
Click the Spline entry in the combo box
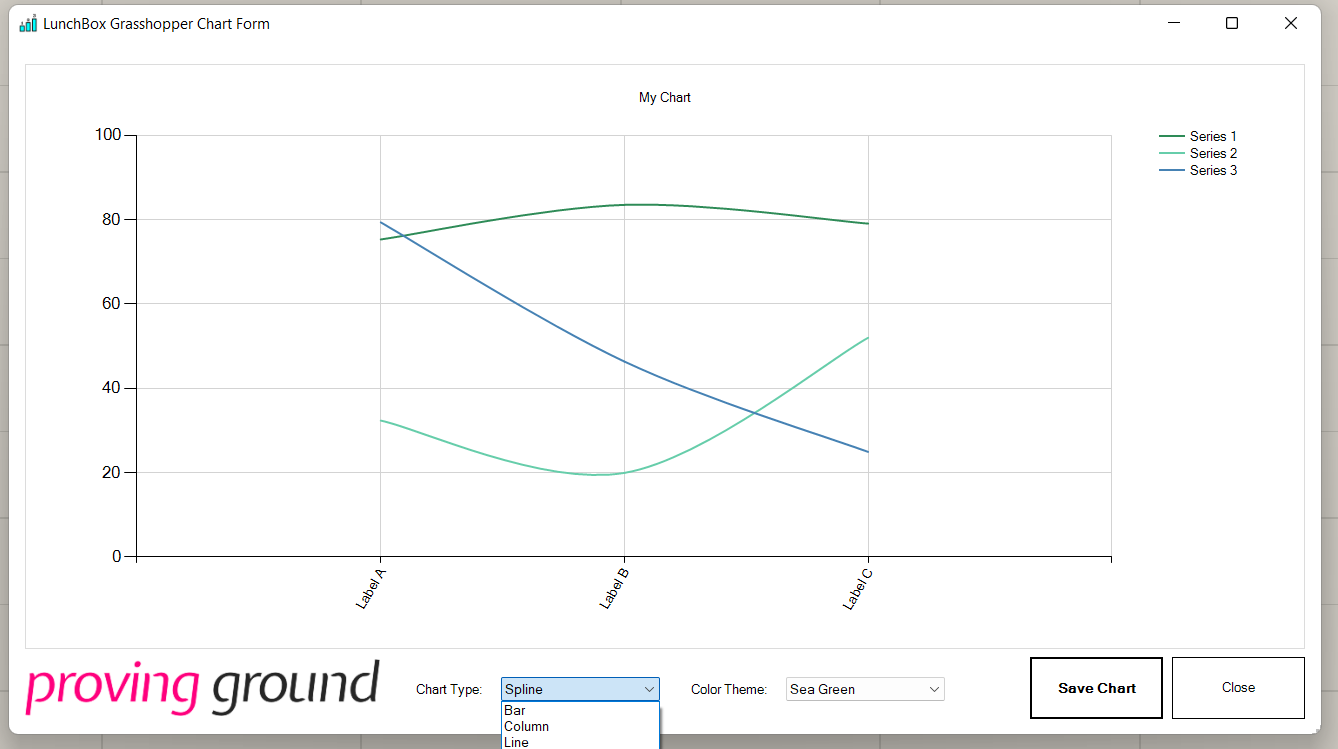525,689
